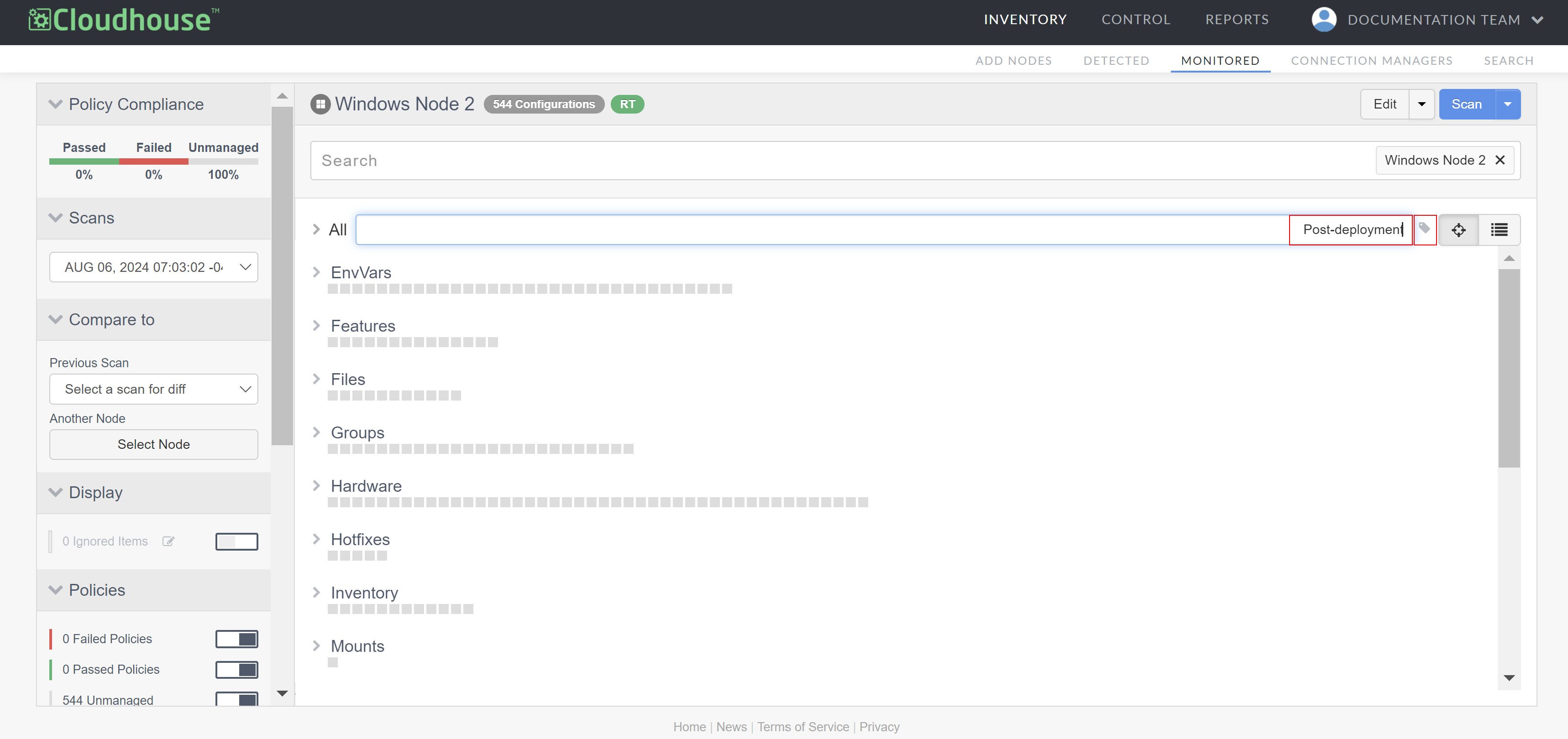Open the scan date dropdown
Viewport: 1568px width, 739px height.
point(153,268)
